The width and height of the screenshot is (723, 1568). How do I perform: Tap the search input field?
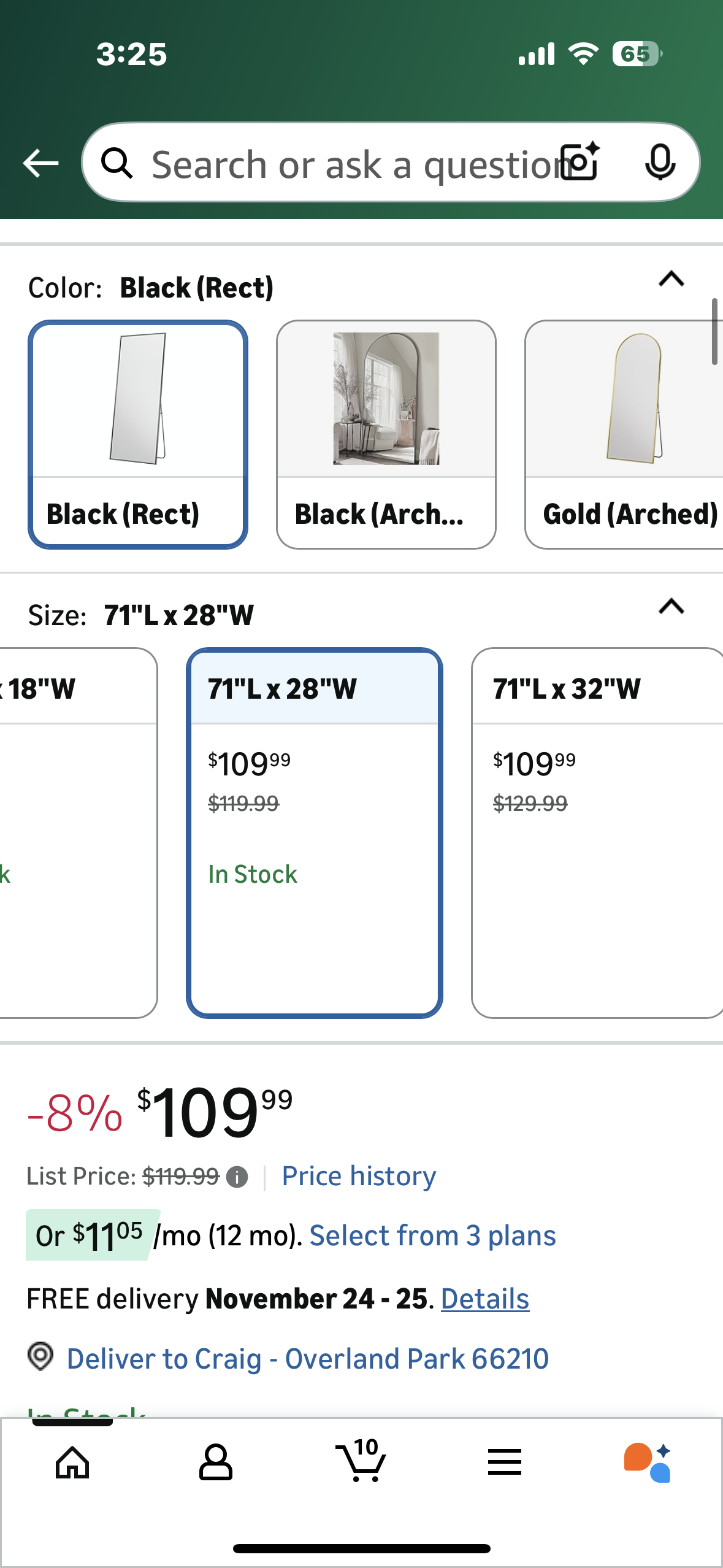pyautogui.click(x=350, y=164)
